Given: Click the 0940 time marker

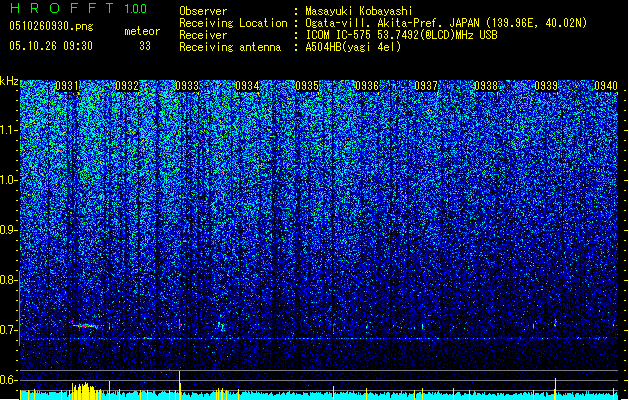Looking at the screenshot, I should click(x=606, y=86).
